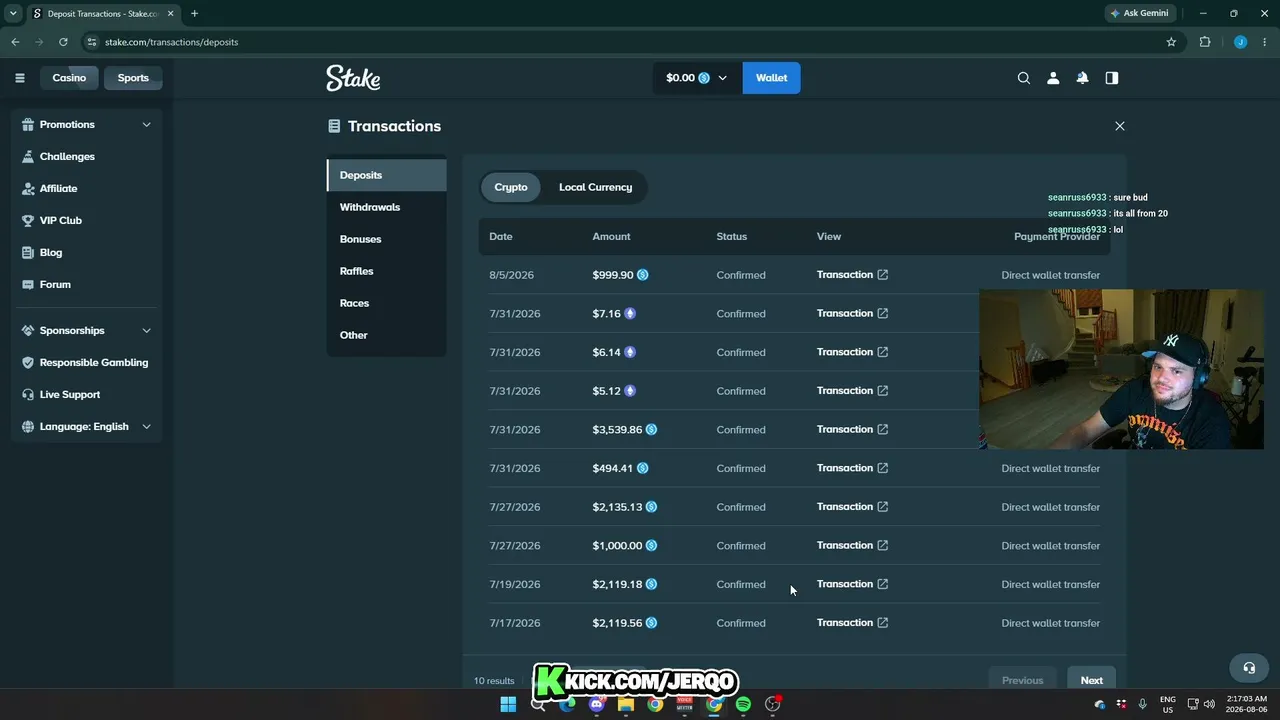Click the streamer webcam overlay
Image resolution: width=1280 pixels, height=720 pixels.
coord(1121,369)
